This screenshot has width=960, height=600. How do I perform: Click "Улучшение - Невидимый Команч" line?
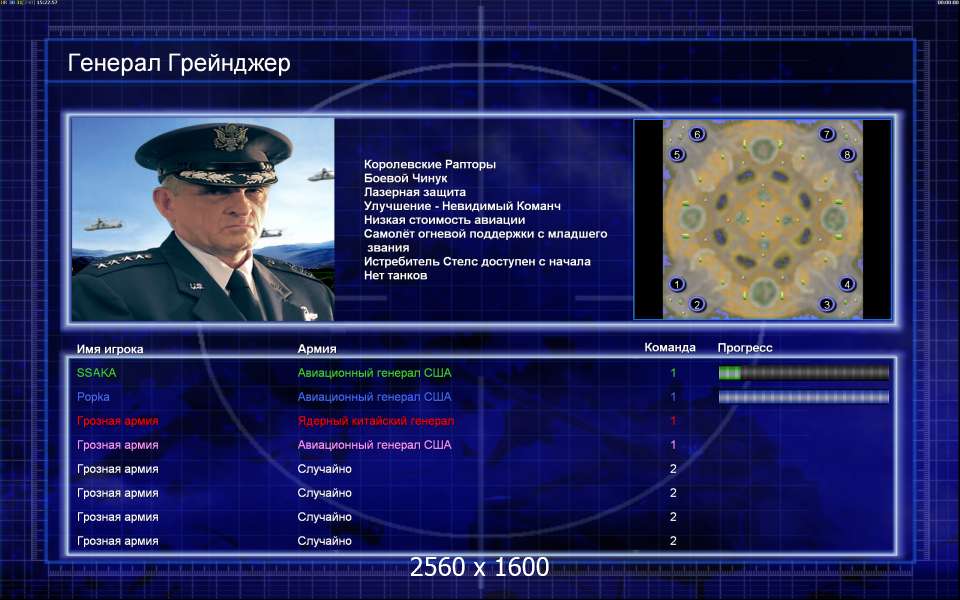click(x=462, y=206)
